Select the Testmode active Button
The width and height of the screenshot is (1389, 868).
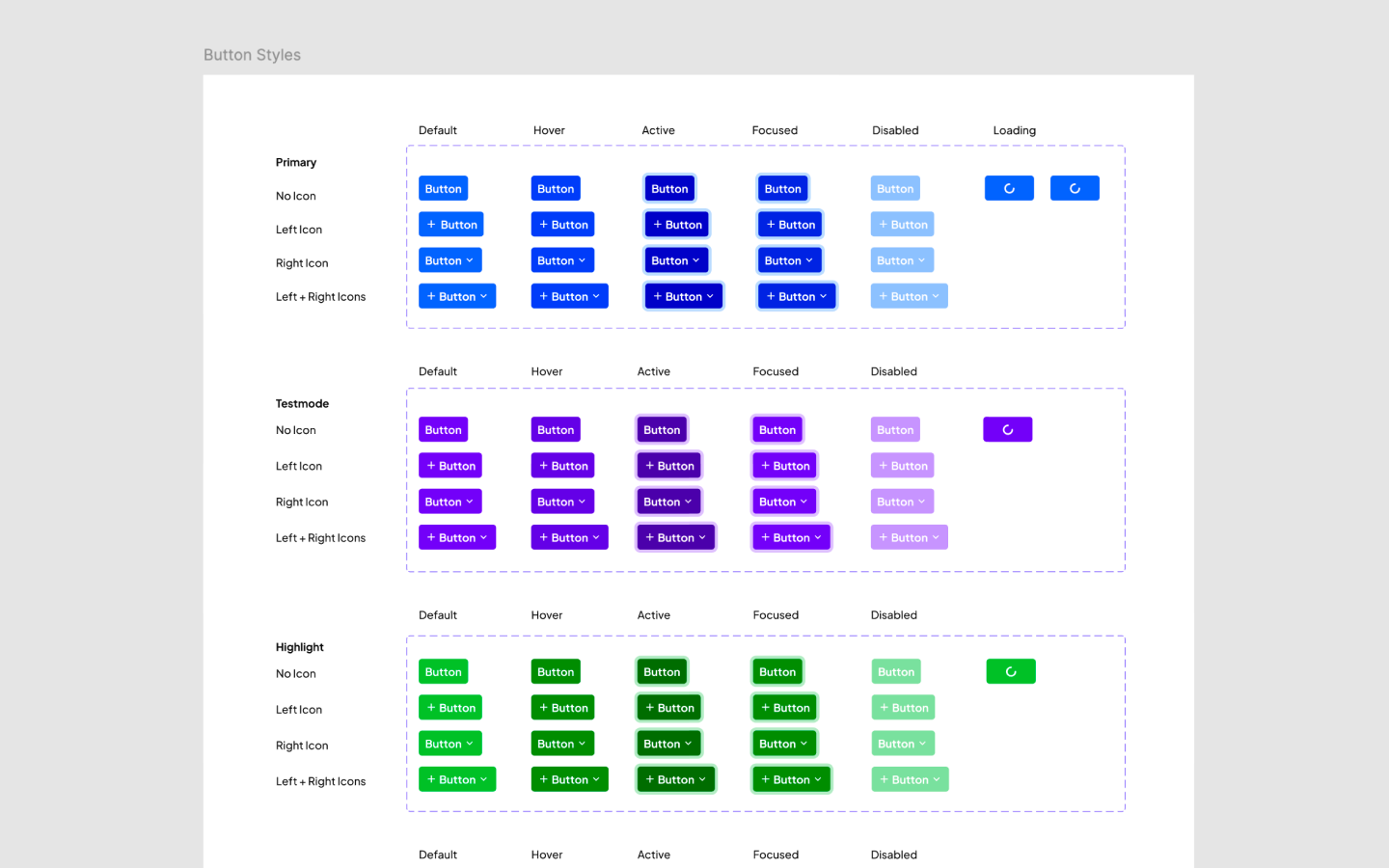[x=662, y=429]
